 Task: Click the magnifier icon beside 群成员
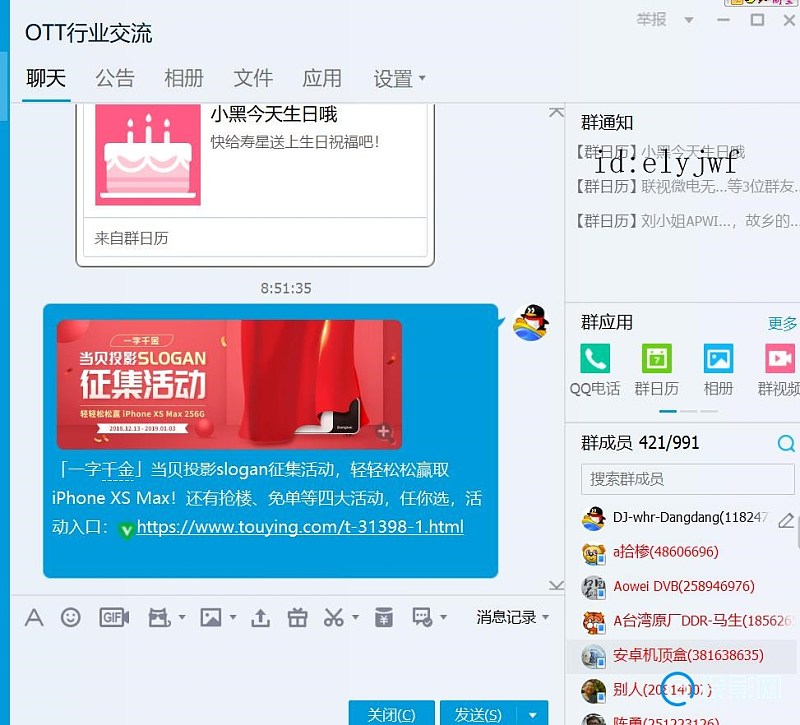pos(786,443)
